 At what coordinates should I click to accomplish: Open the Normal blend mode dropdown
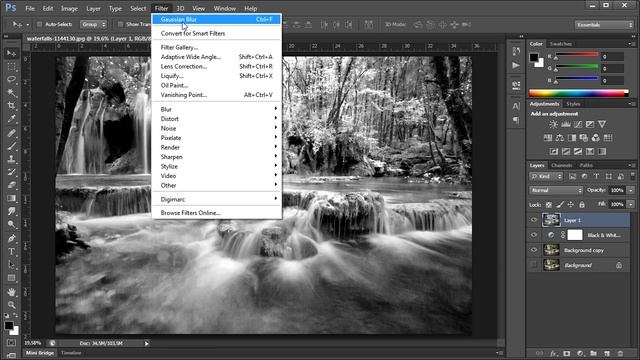556,190
